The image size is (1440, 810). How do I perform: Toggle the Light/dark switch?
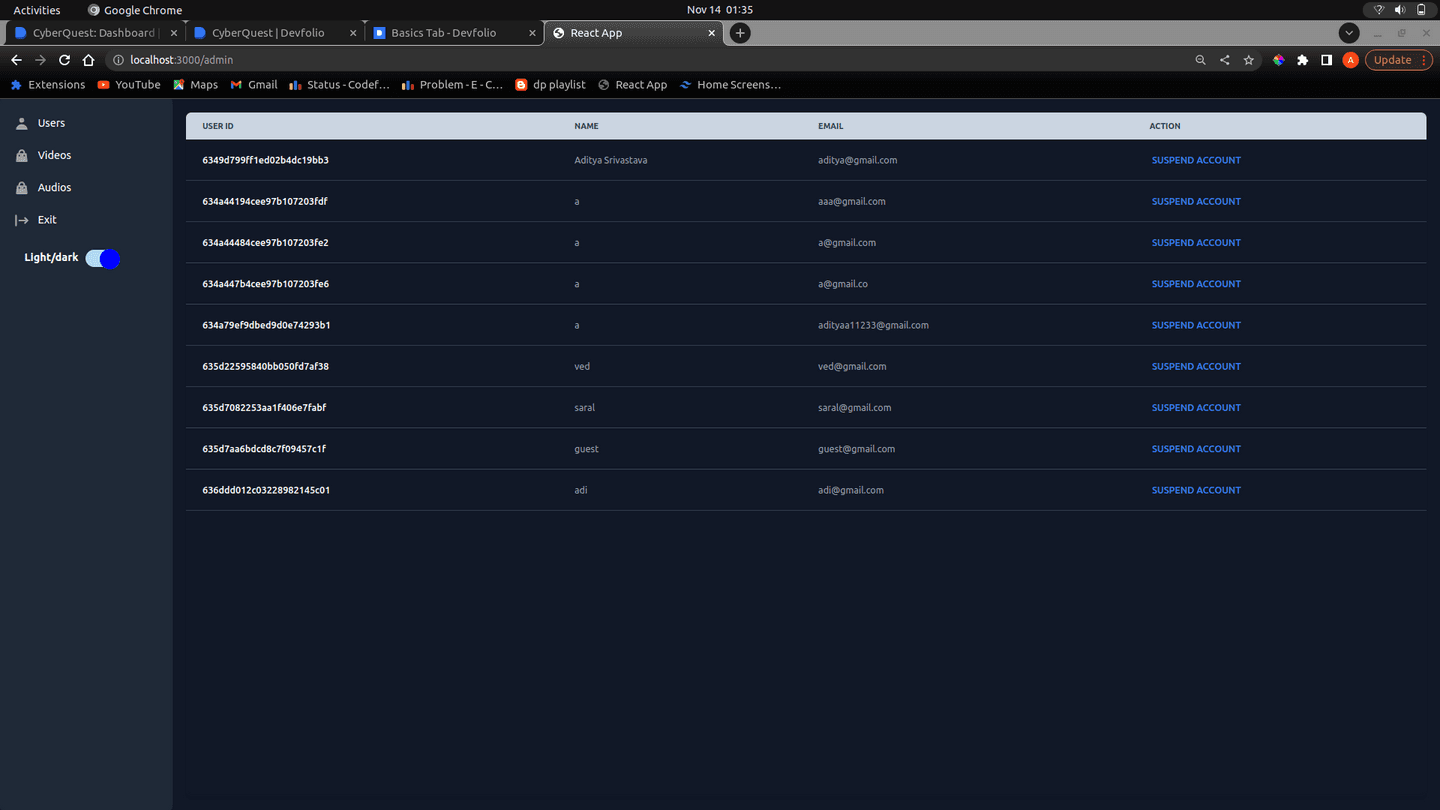click(x=103, y=259)
